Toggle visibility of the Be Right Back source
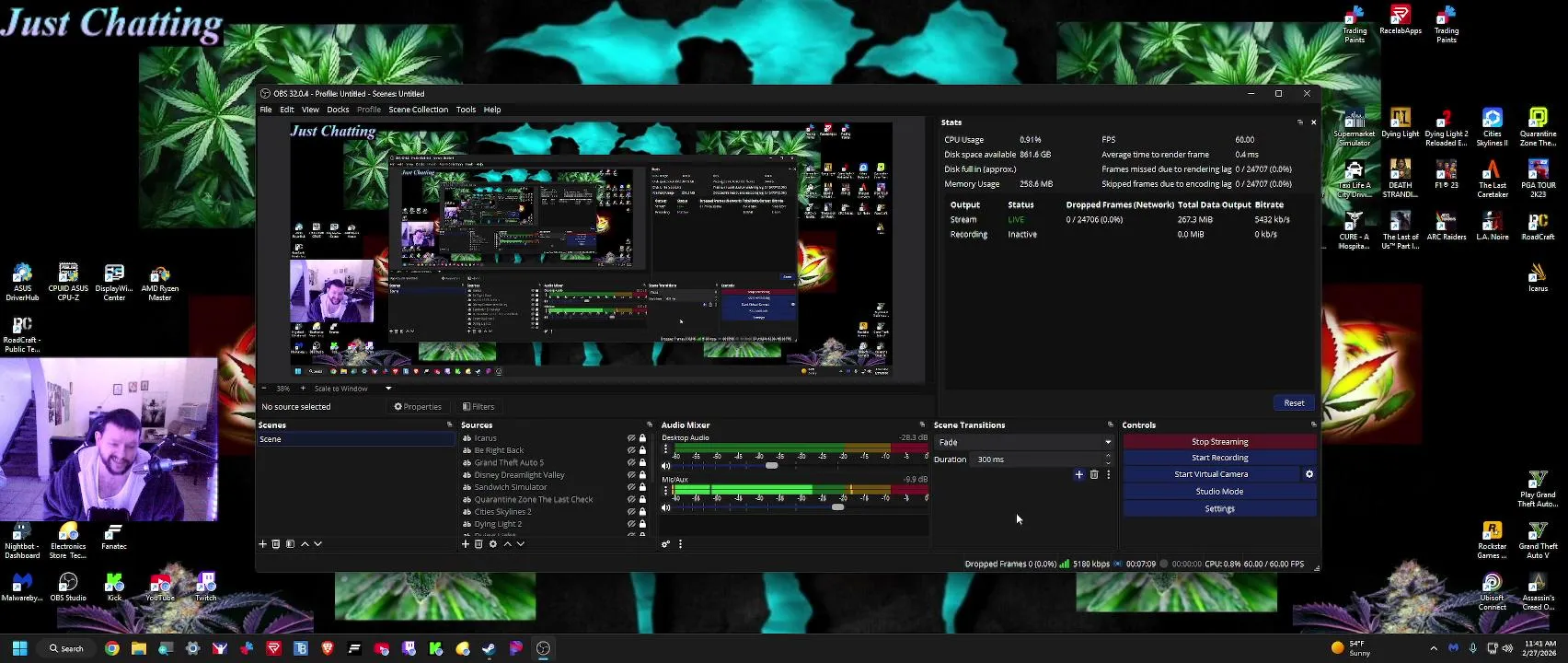The width and height of the screenshot is (1568, 663). point(631,450)
